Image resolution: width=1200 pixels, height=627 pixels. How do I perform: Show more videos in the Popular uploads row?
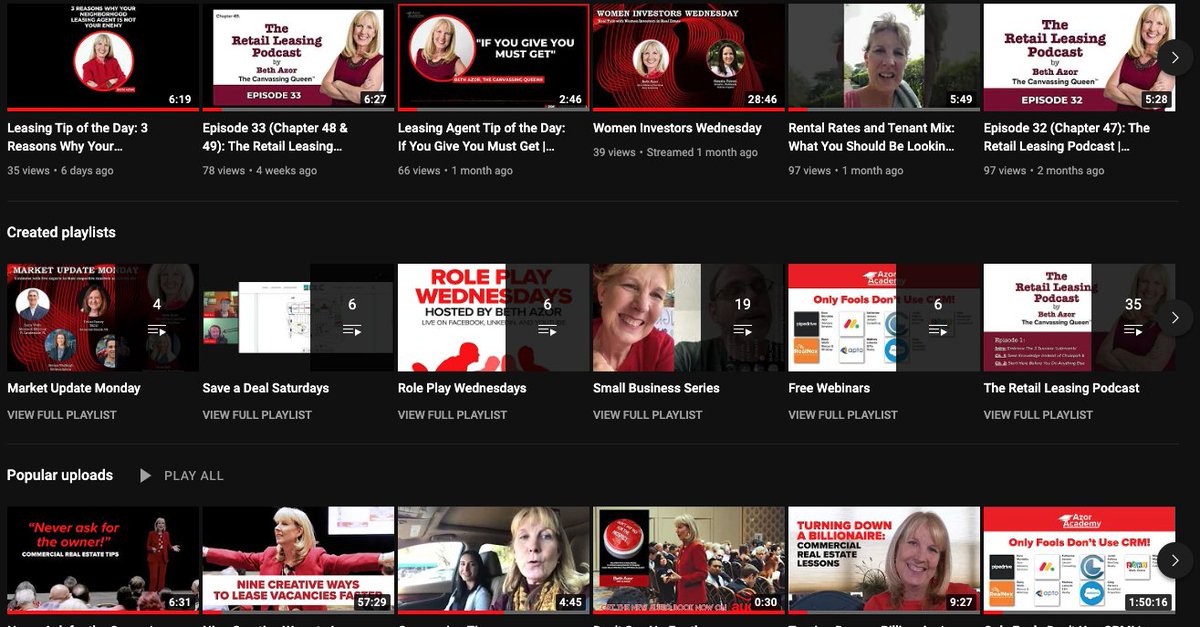tap(1175, 561)
